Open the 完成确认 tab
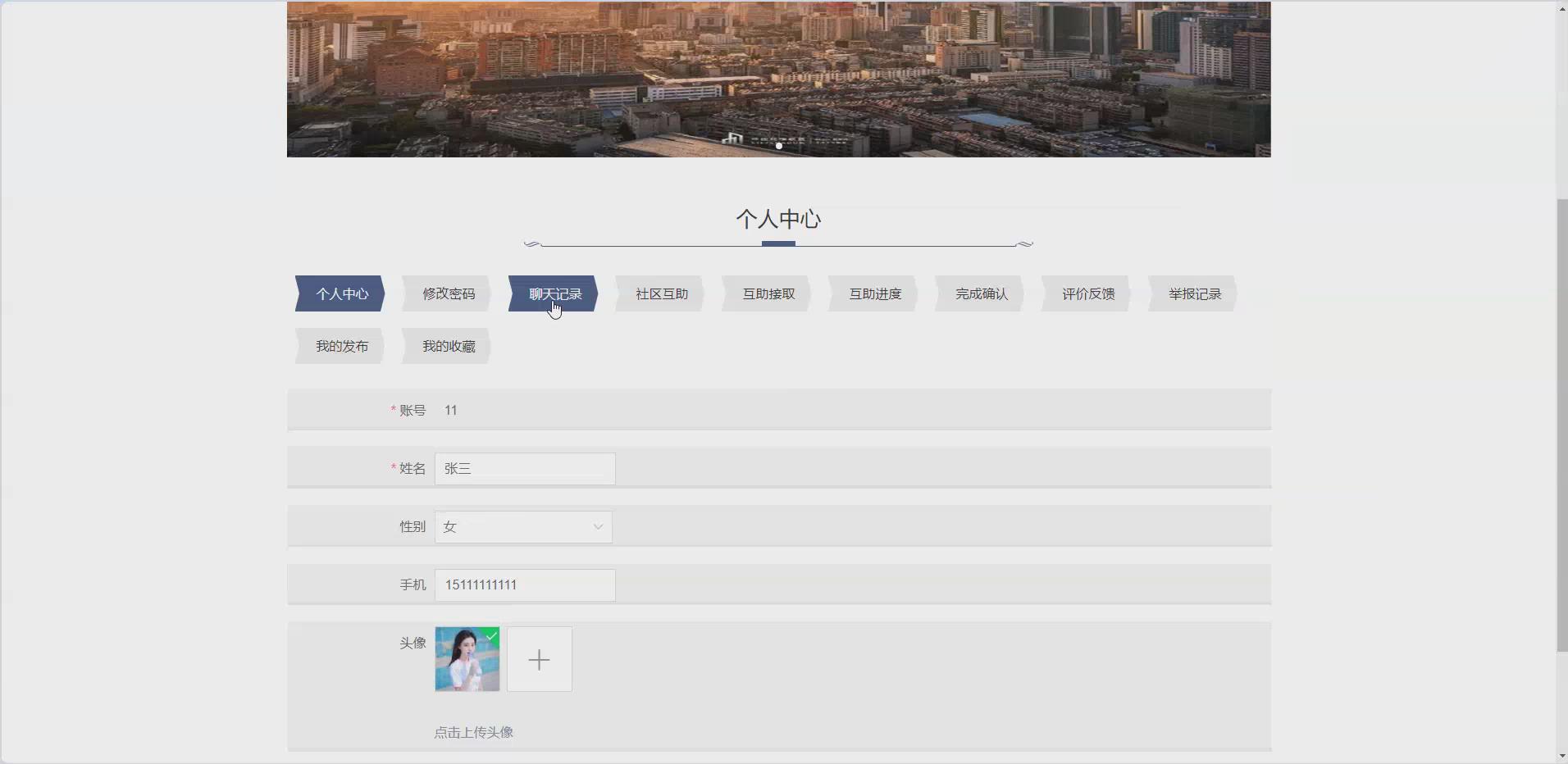This screenshot has width=1568, height=764. pos(980,293)
